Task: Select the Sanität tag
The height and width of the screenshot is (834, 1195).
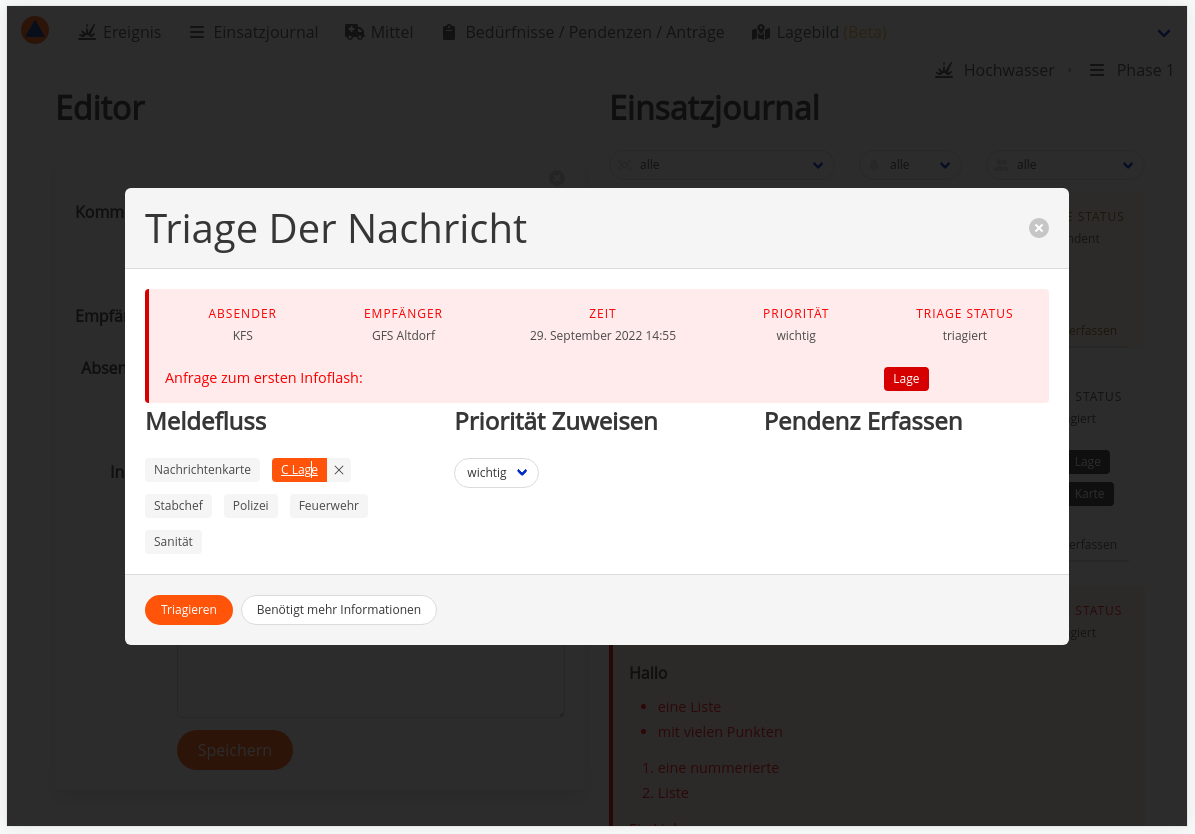Action: pos(173,542)
